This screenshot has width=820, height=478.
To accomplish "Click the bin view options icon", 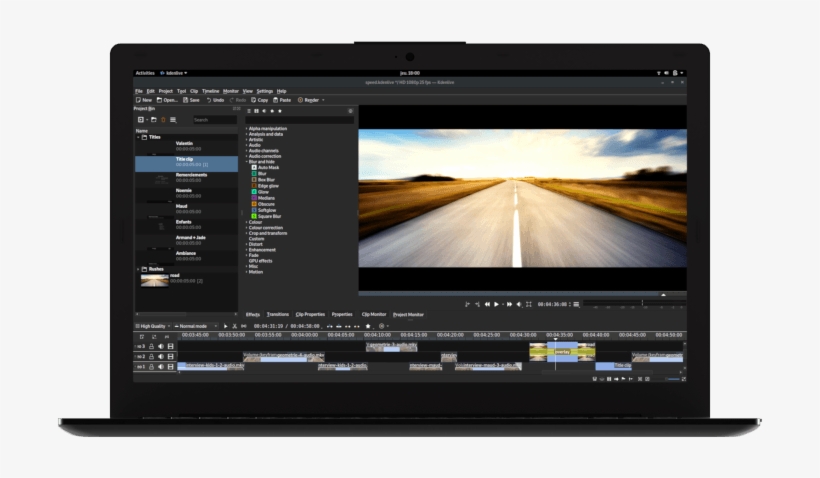I will point(173,120).
